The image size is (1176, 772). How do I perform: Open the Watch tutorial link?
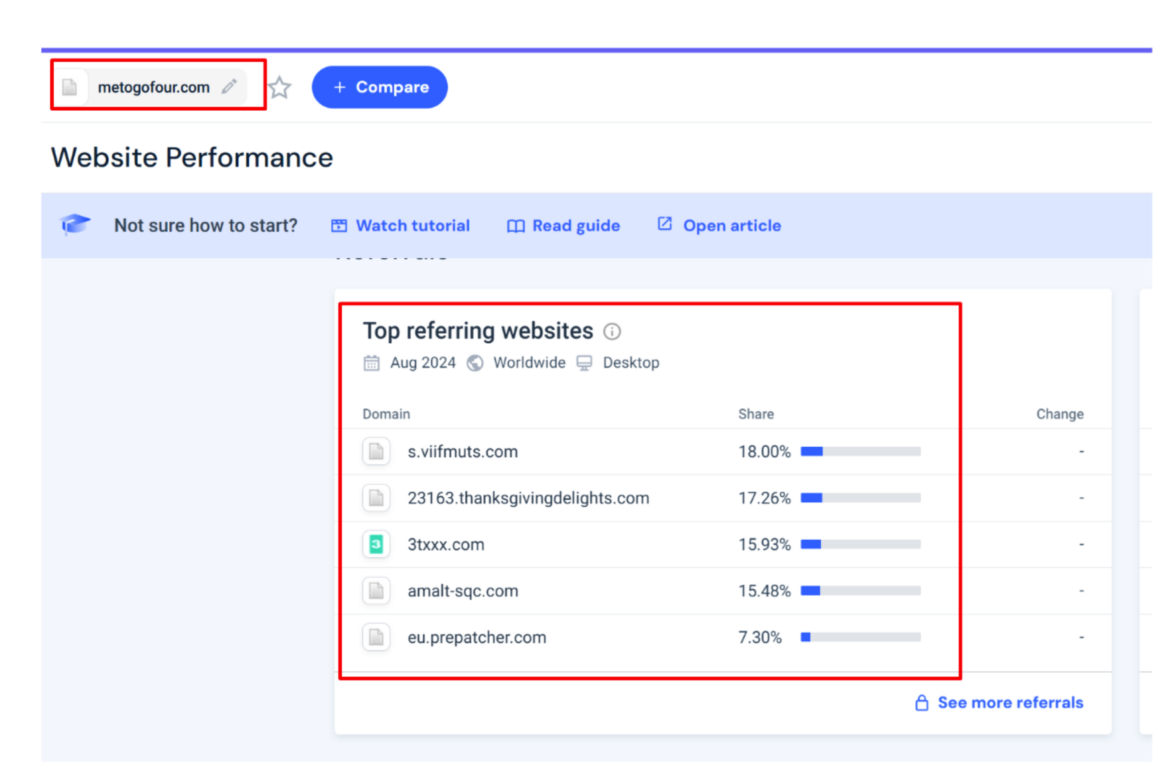click(400, 226)
